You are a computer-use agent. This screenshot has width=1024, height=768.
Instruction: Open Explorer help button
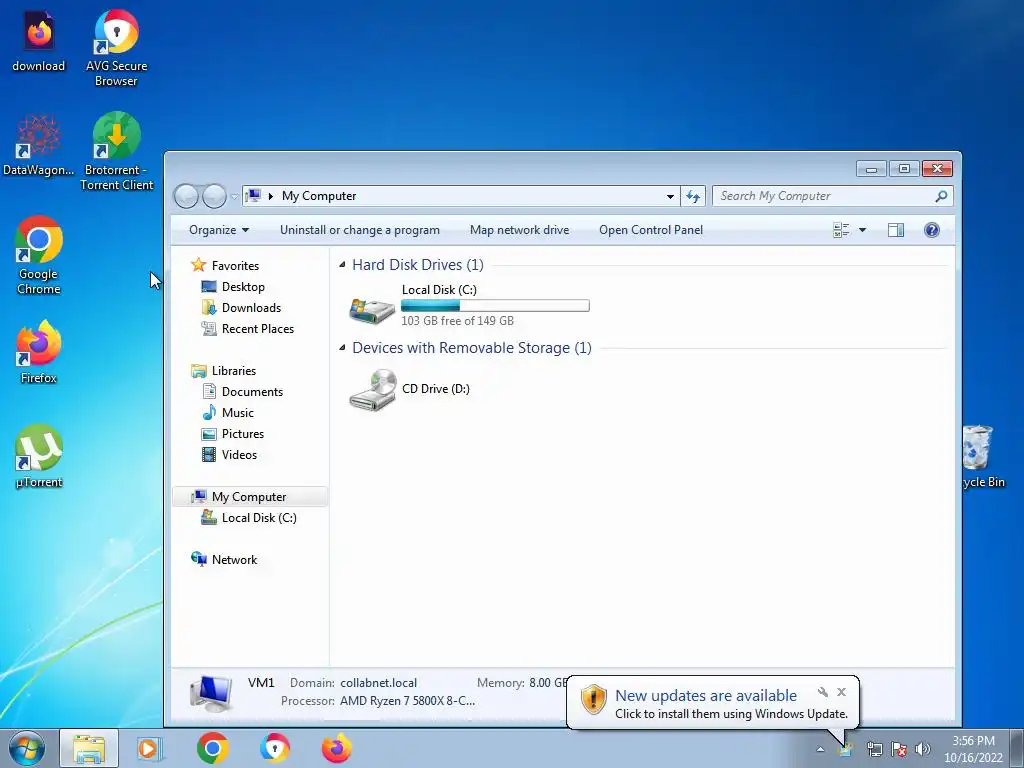click(x=932, y=230)
